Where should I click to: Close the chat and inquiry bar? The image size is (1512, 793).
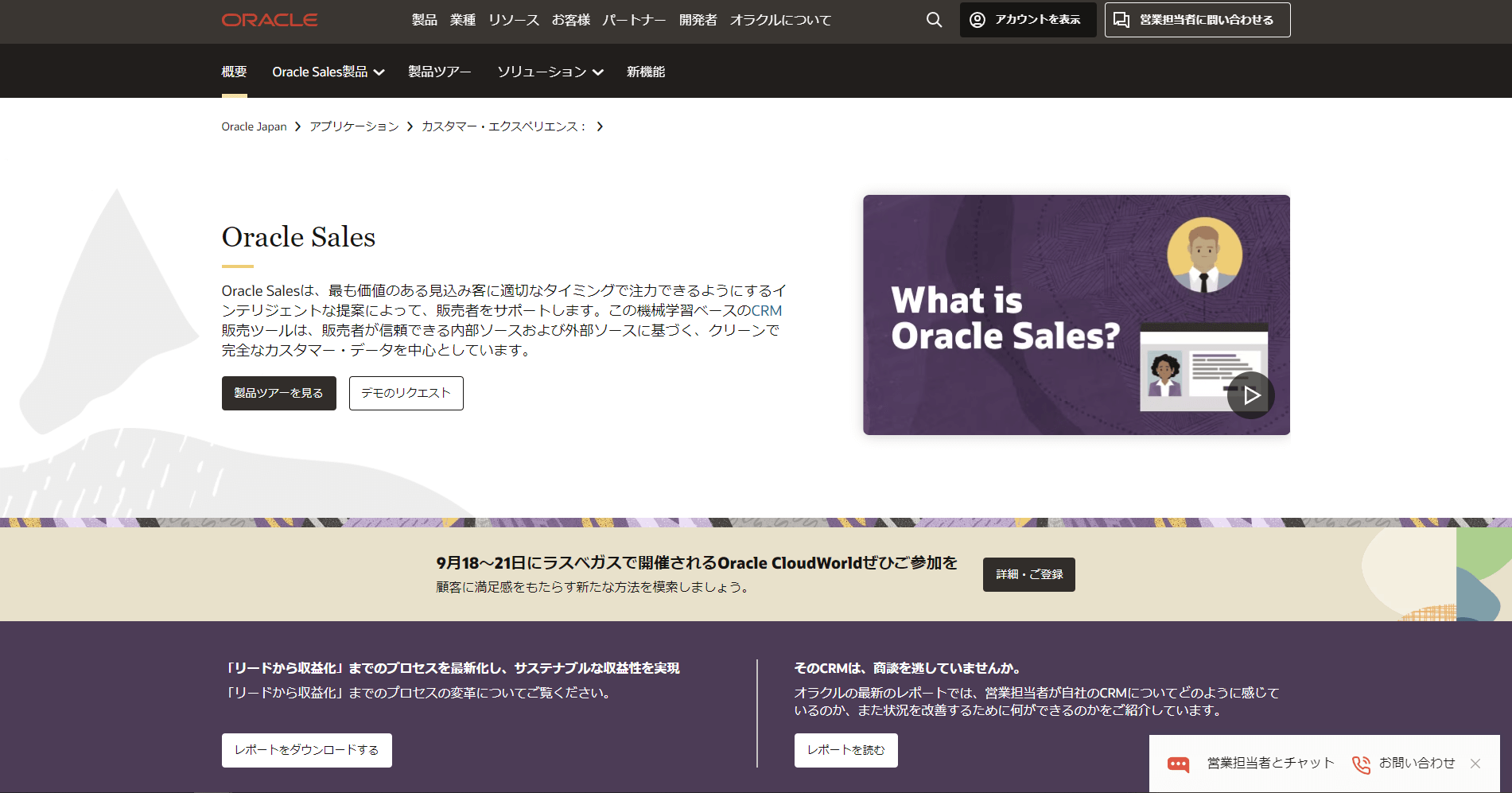coord(1475,764)
